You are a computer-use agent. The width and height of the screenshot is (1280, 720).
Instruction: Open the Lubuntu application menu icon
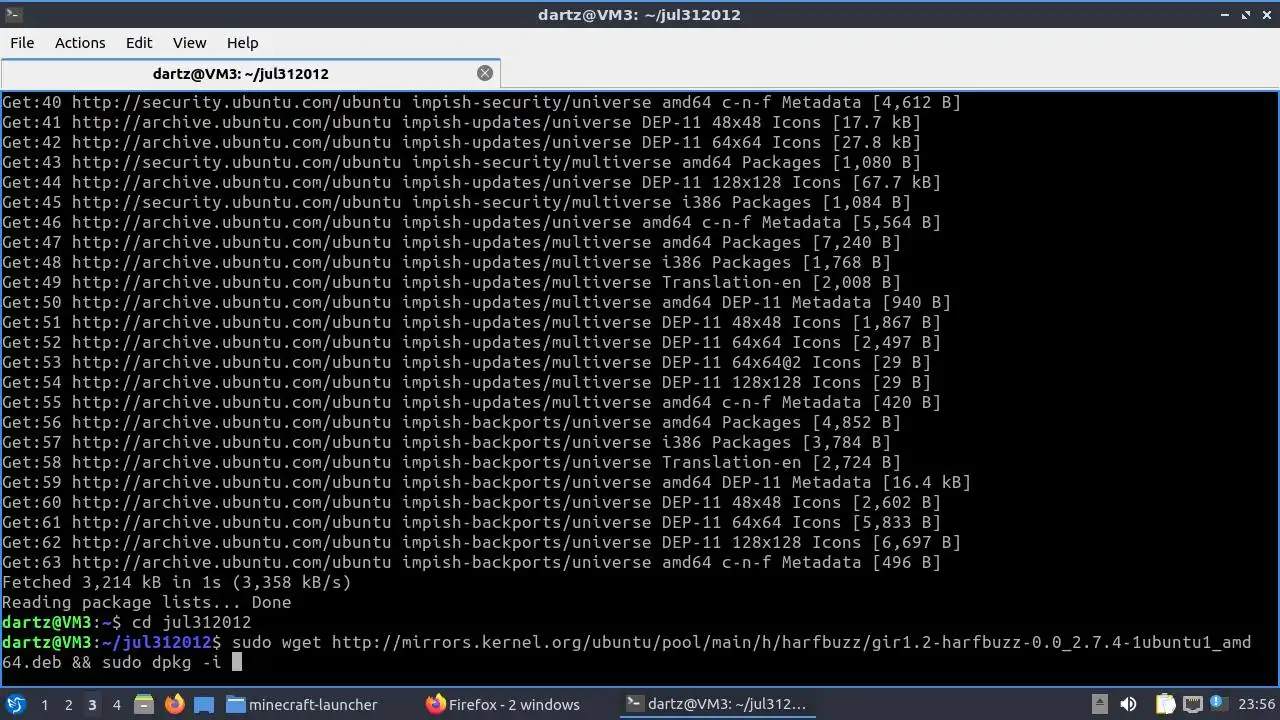coord(16,704)
